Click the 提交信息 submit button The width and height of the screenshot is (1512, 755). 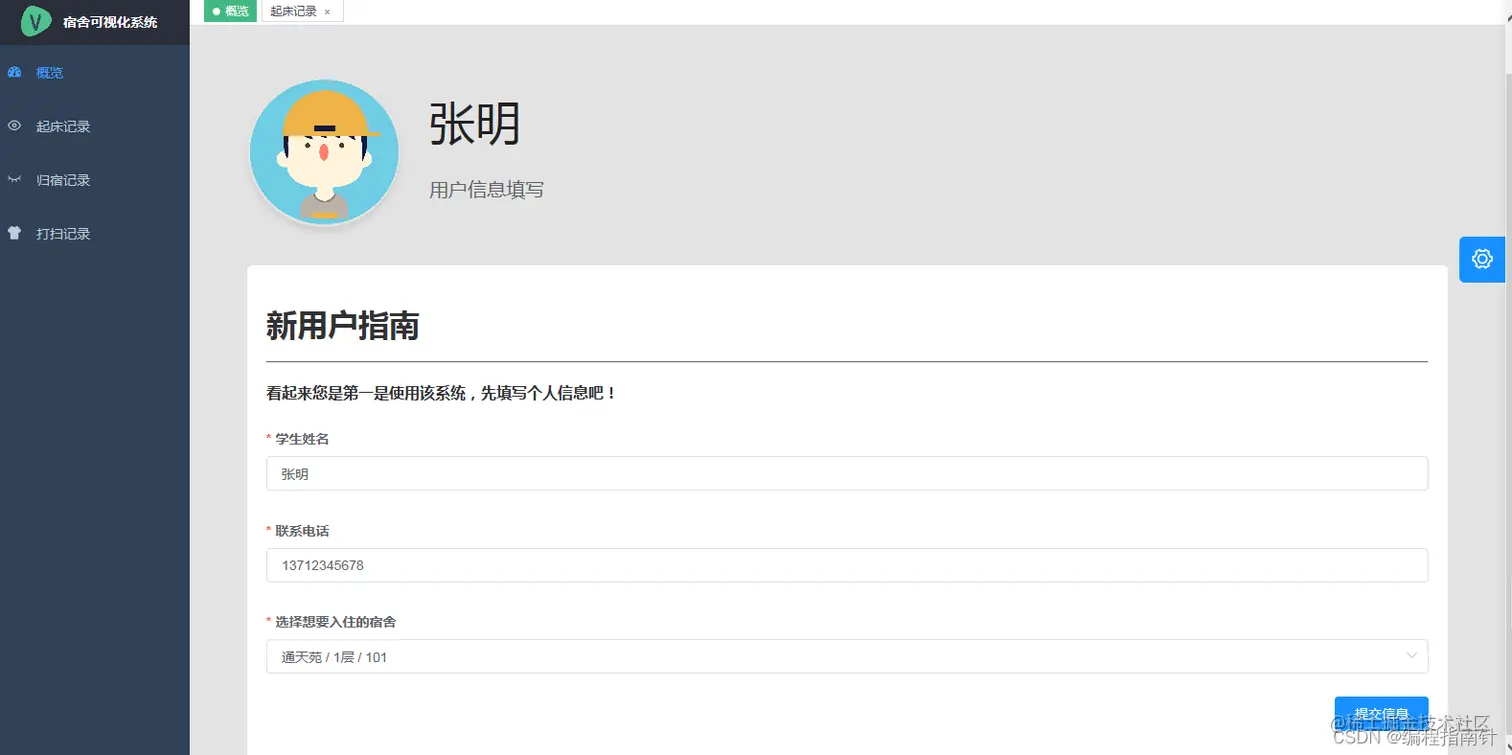pos(1381,713)
